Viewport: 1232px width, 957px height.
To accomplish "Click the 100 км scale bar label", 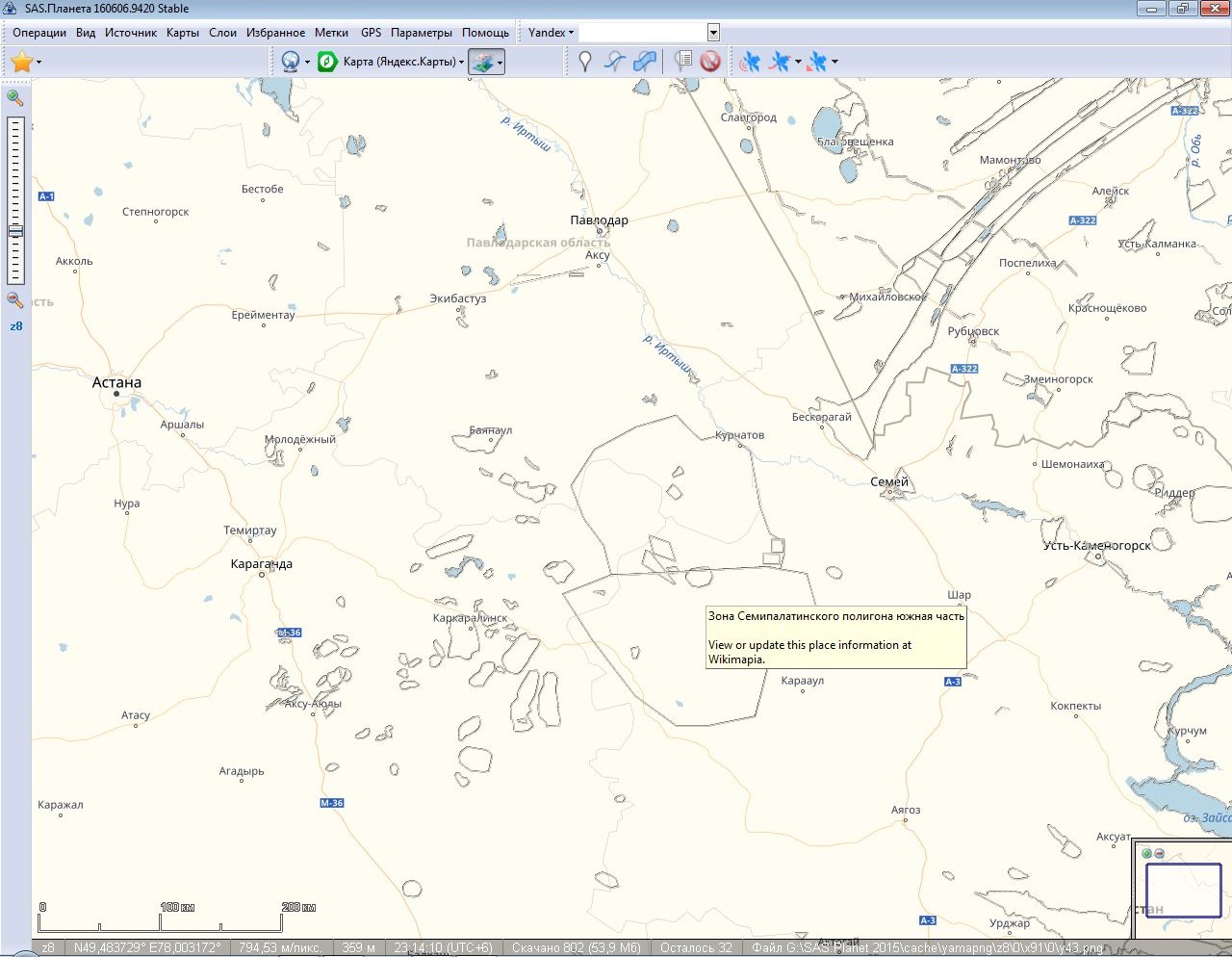I will click(x=177, y=907).
